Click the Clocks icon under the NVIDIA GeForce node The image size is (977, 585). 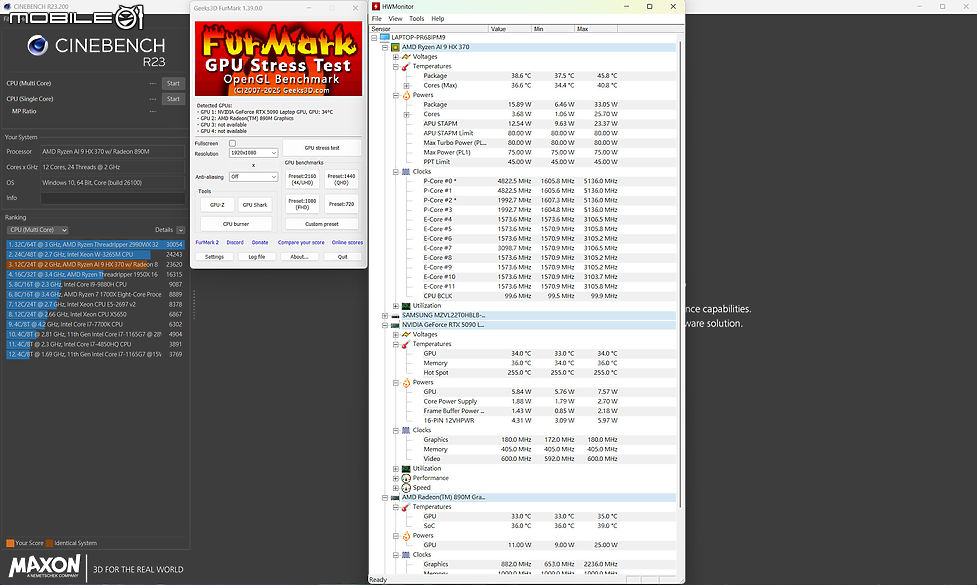coord(406,430)
